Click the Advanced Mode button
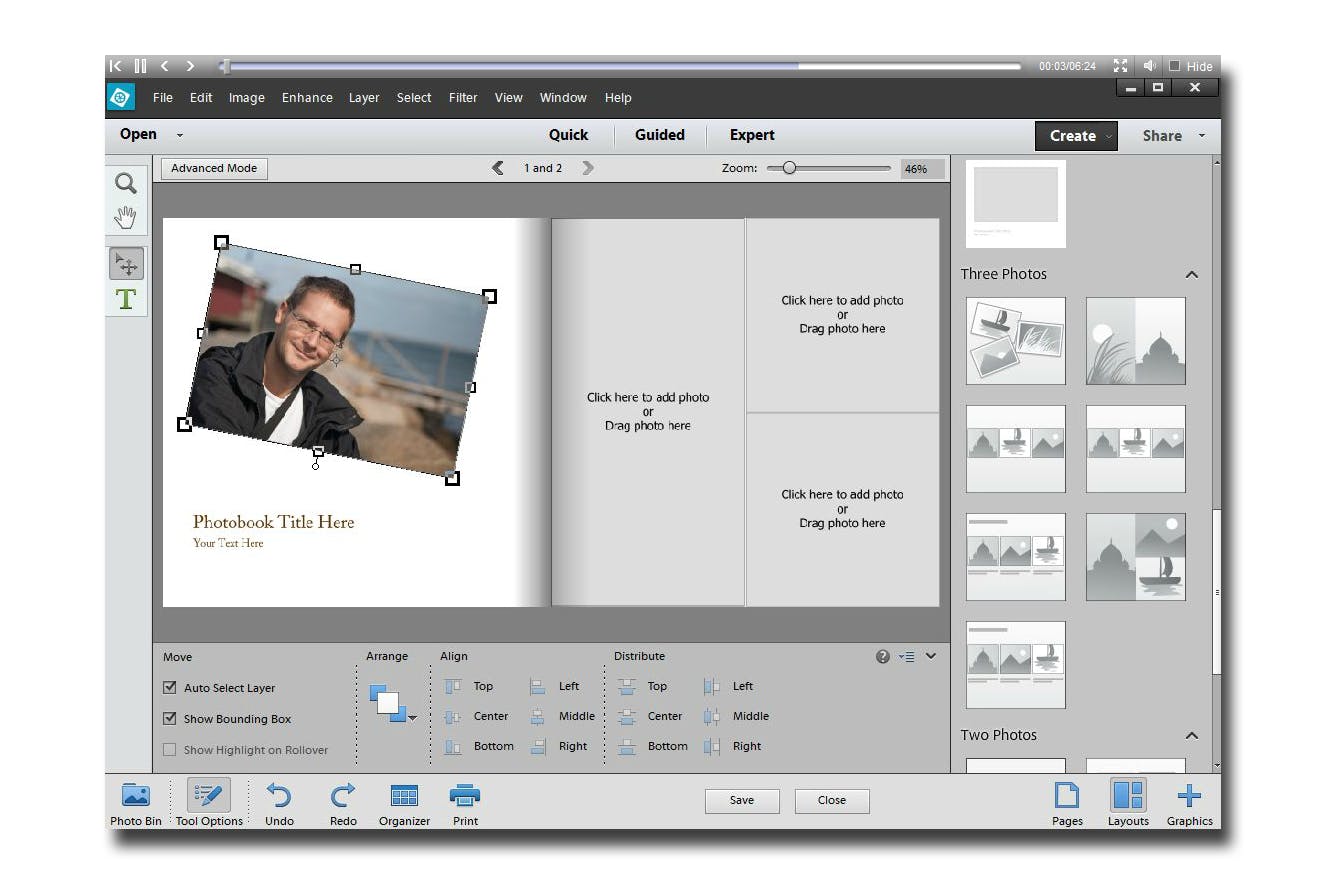 pos(214,168)
